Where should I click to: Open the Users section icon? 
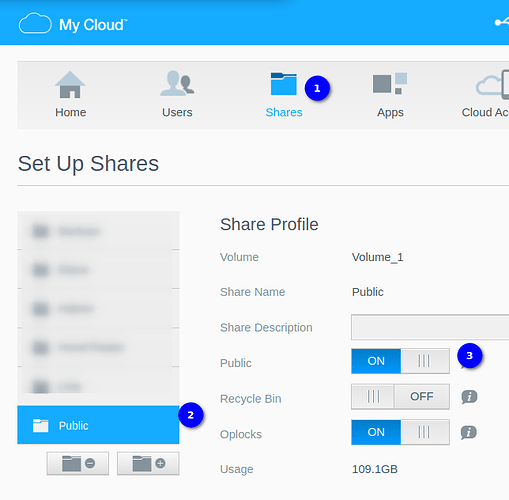pos(177,83)
